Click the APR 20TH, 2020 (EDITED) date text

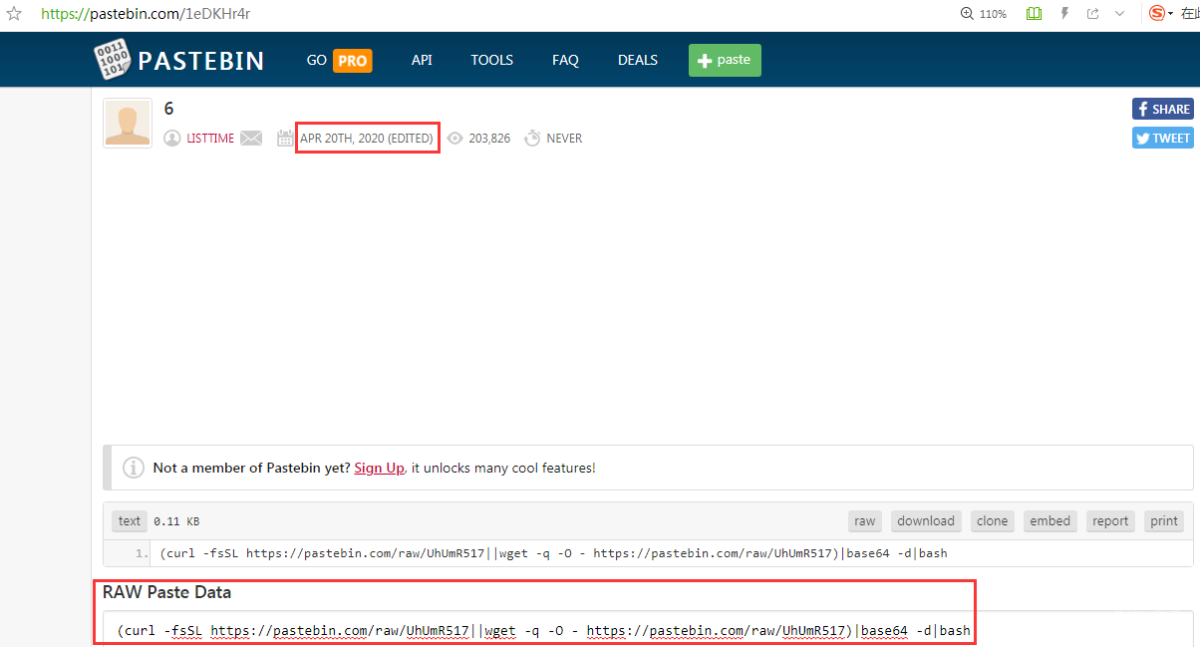tap(367, 138)
